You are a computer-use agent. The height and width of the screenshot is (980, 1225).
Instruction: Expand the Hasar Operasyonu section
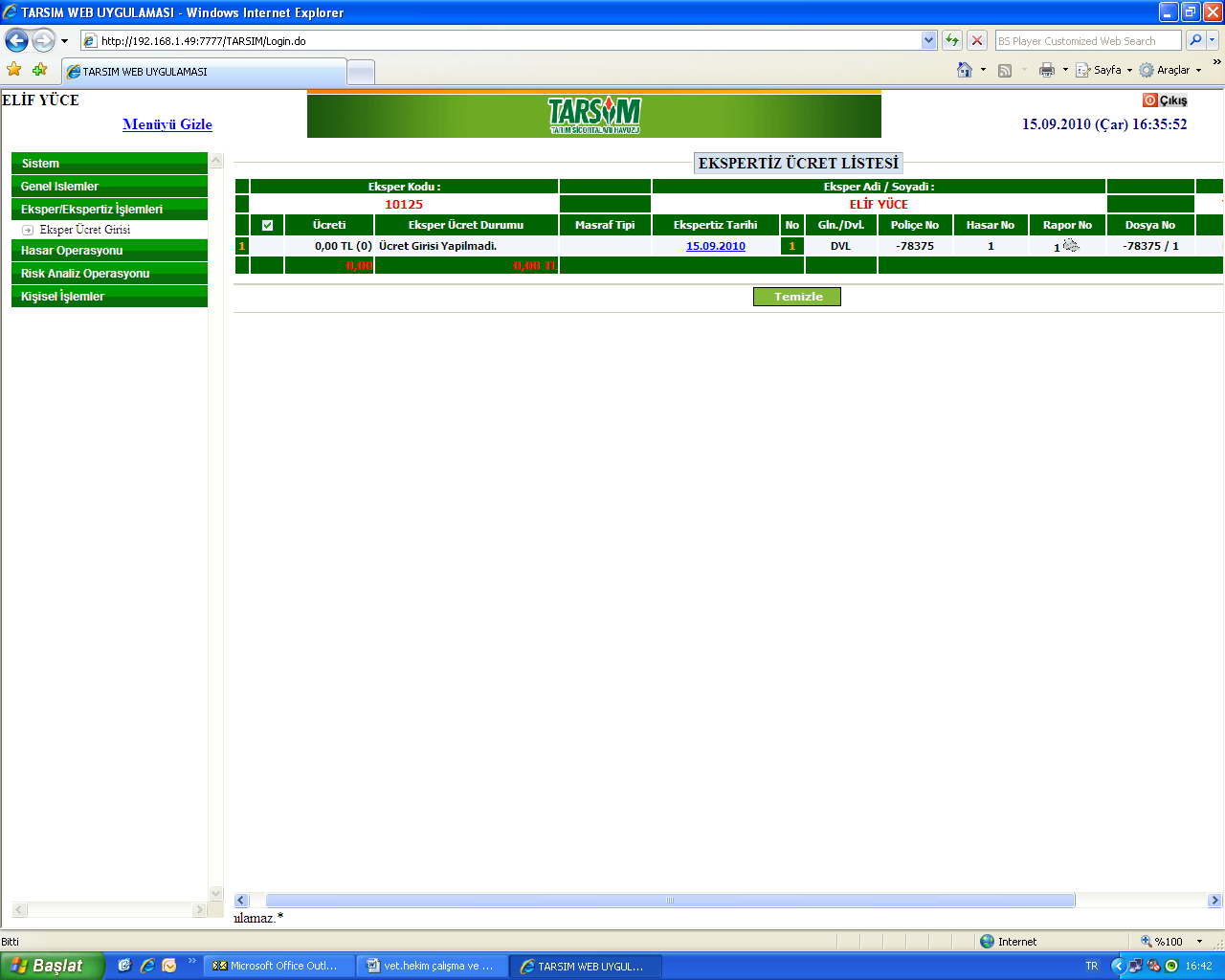pos(109,250)
